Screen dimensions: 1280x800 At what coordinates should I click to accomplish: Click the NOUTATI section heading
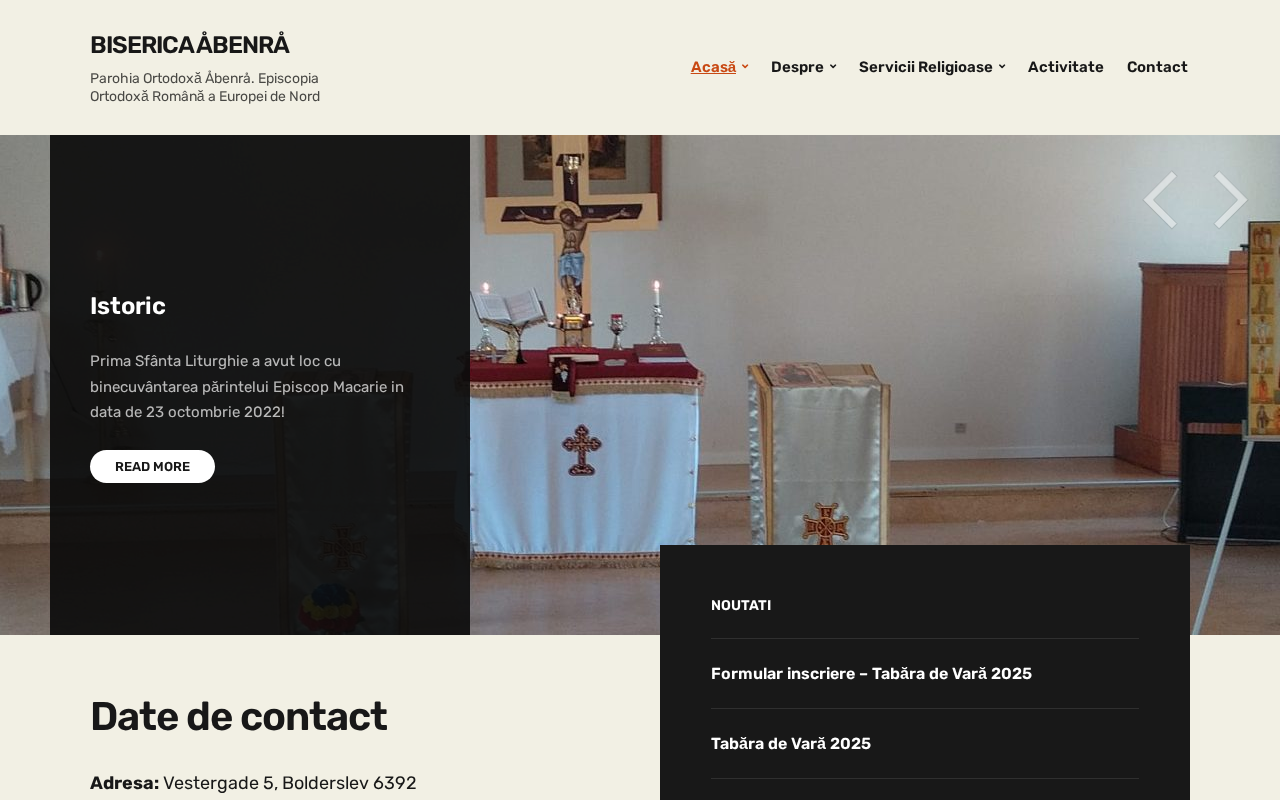tap(741, 605)
